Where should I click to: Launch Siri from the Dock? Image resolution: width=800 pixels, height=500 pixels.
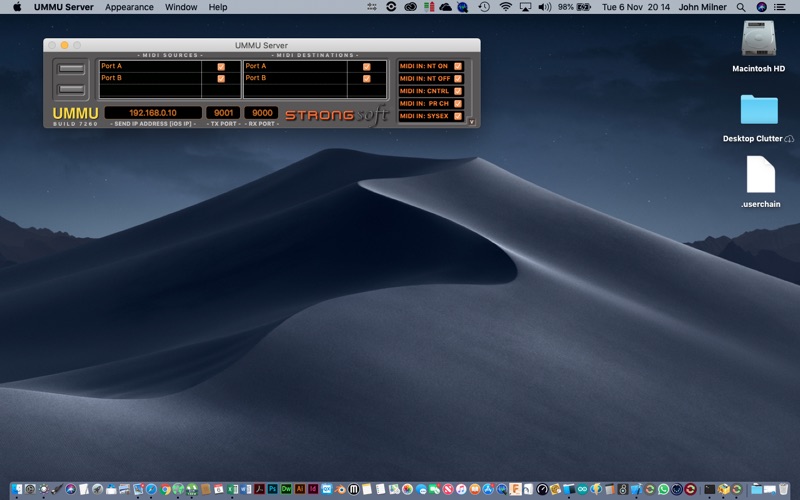point(70,489)
